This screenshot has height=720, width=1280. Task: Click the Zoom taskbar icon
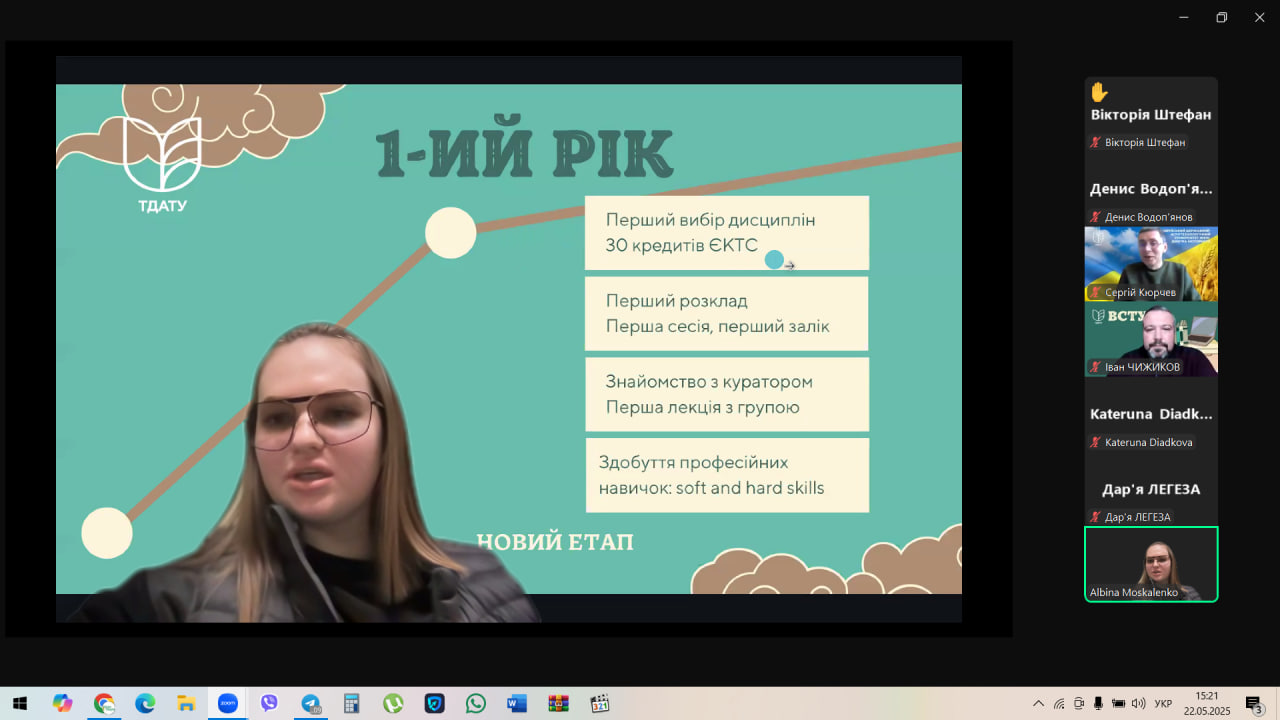pos(228,704)
